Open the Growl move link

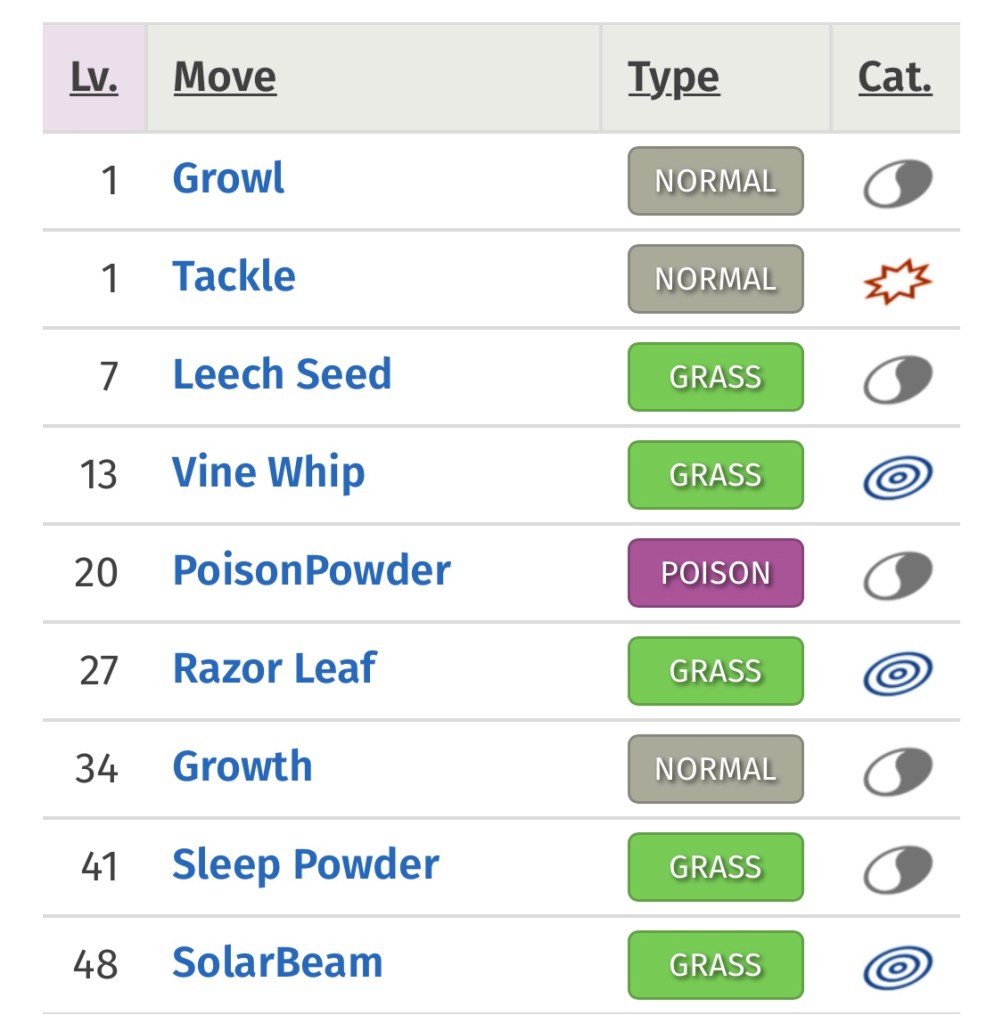point(228,179)
